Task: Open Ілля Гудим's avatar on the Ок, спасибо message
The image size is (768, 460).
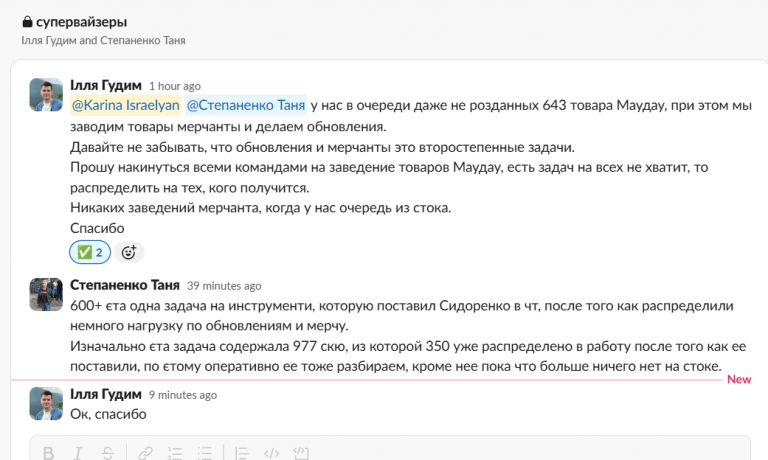Action: point(46,404)
